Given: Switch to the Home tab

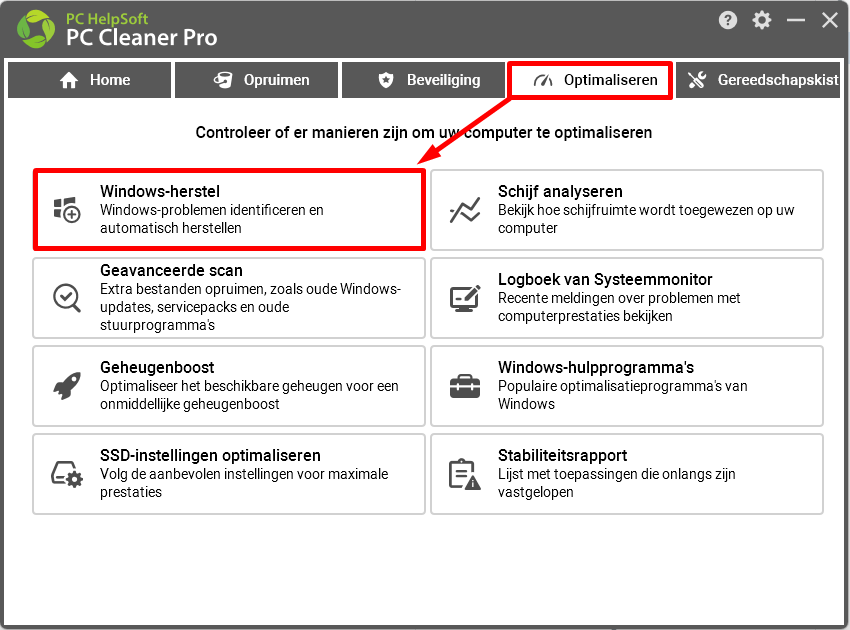Looking at the screenshot, I should pyautogui.click(x=89, y=80).
